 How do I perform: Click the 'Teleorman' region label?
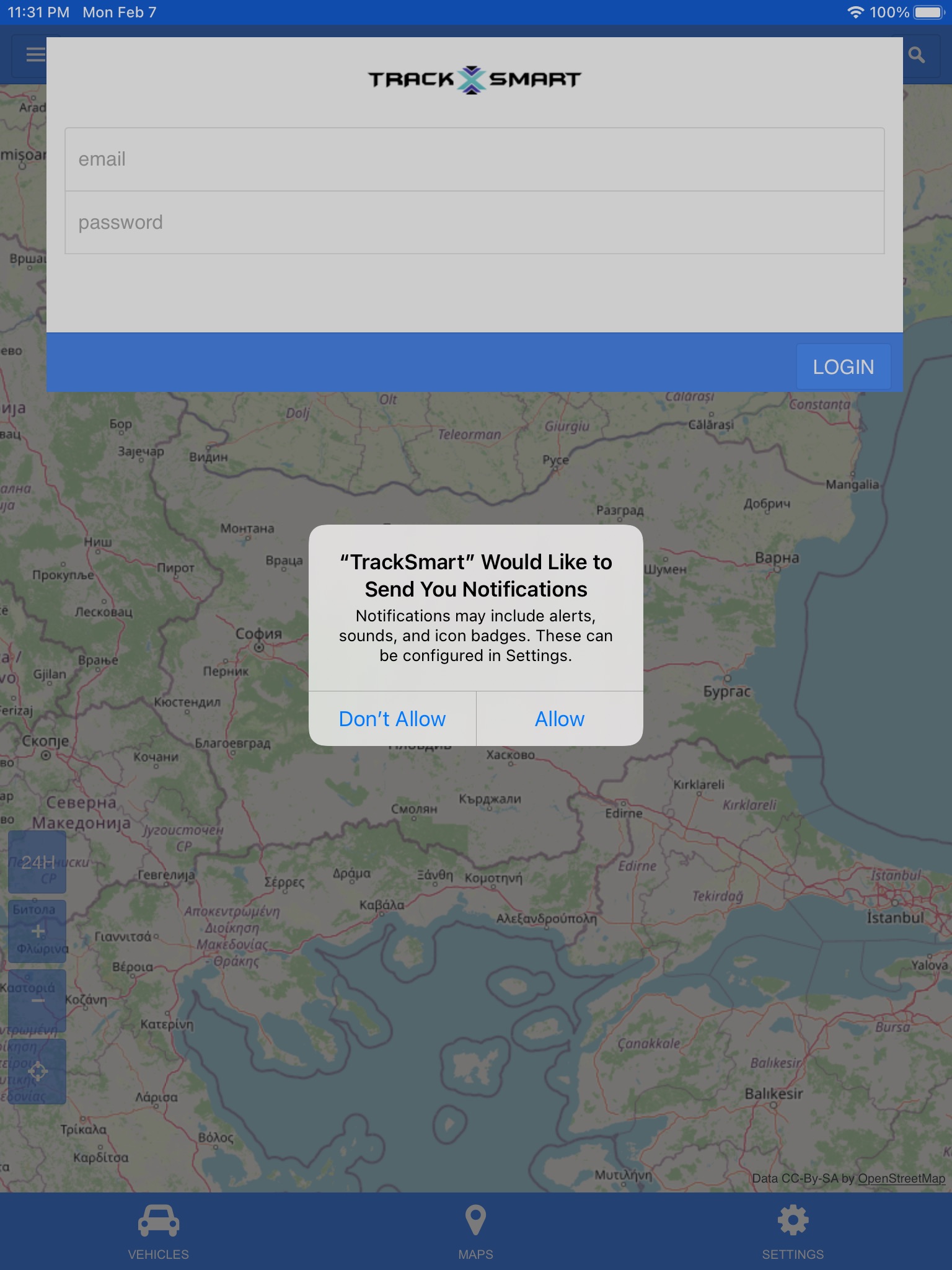pos(469,435)
